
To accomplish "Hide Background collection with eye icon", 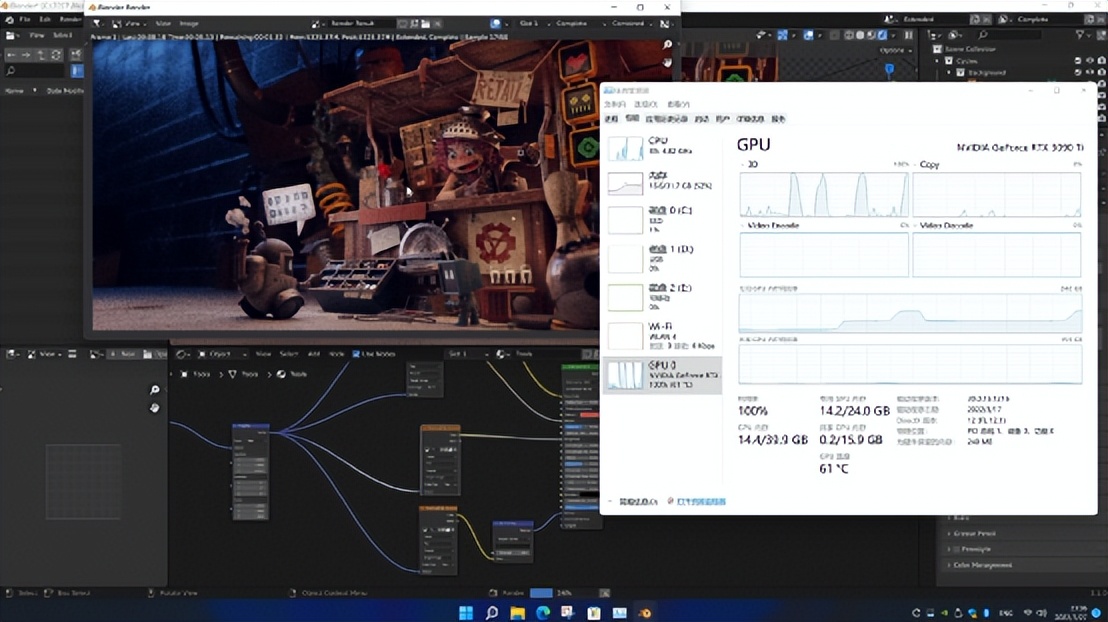I will click(1089, 72).
